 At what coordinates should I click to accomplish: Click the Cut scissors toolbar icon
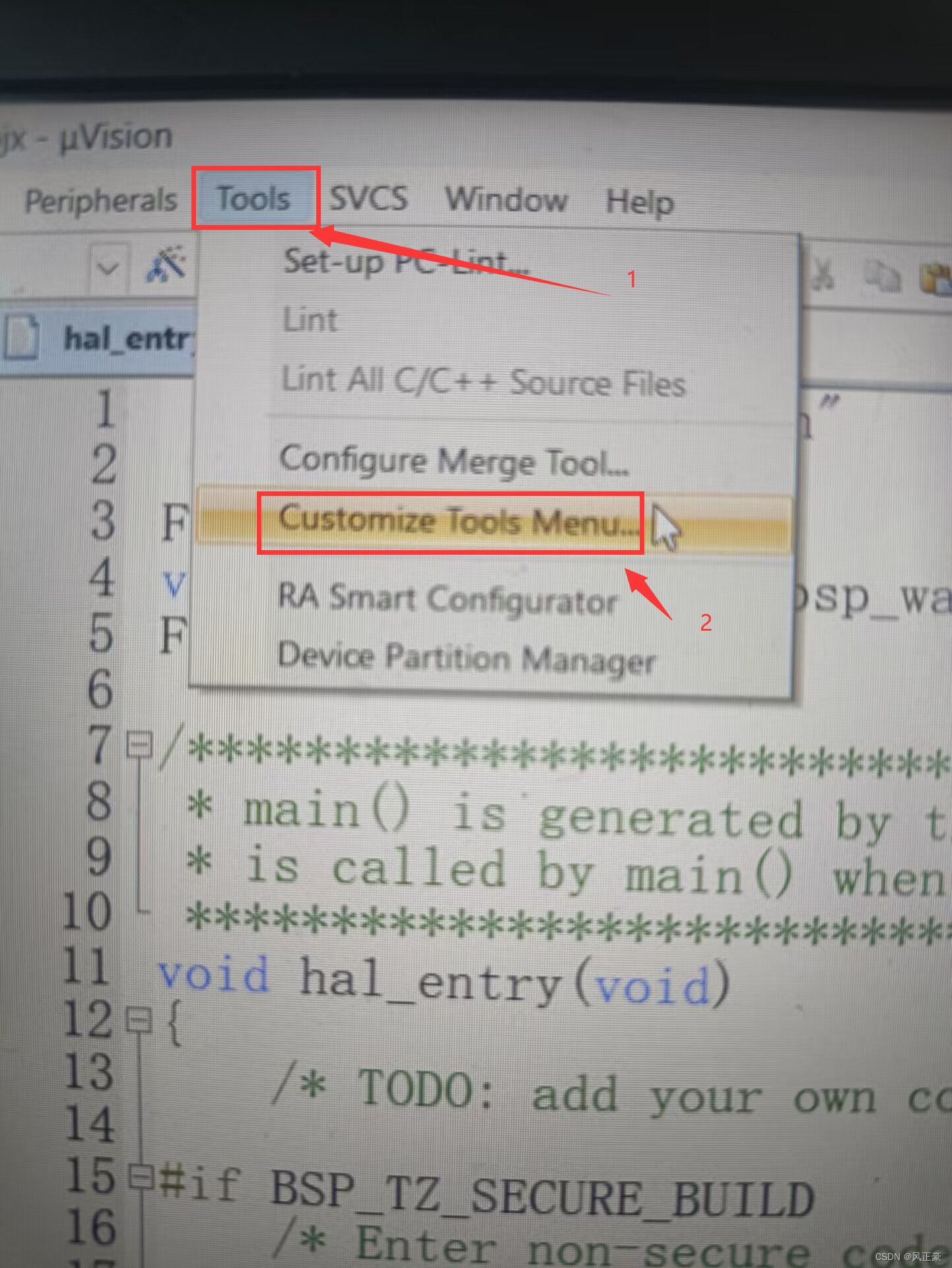(x=823, y=274)
